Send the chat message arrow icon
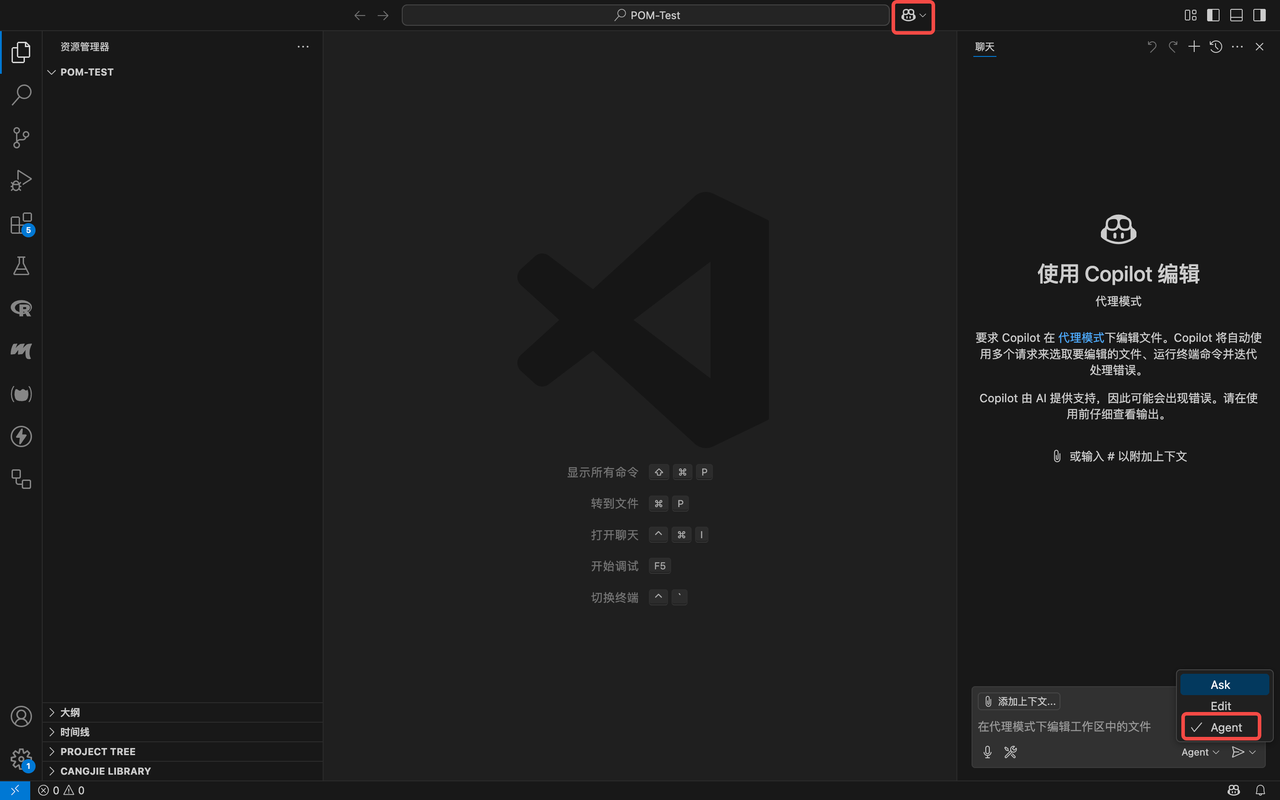Image resolution: width=1280 pixels, height=800 pixels. 1238,752
